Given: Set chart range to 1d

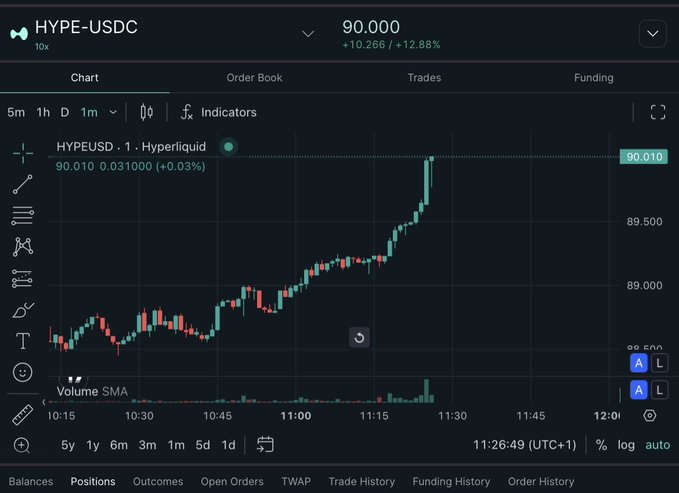Looking at the screenshot, I should point(228,445).
